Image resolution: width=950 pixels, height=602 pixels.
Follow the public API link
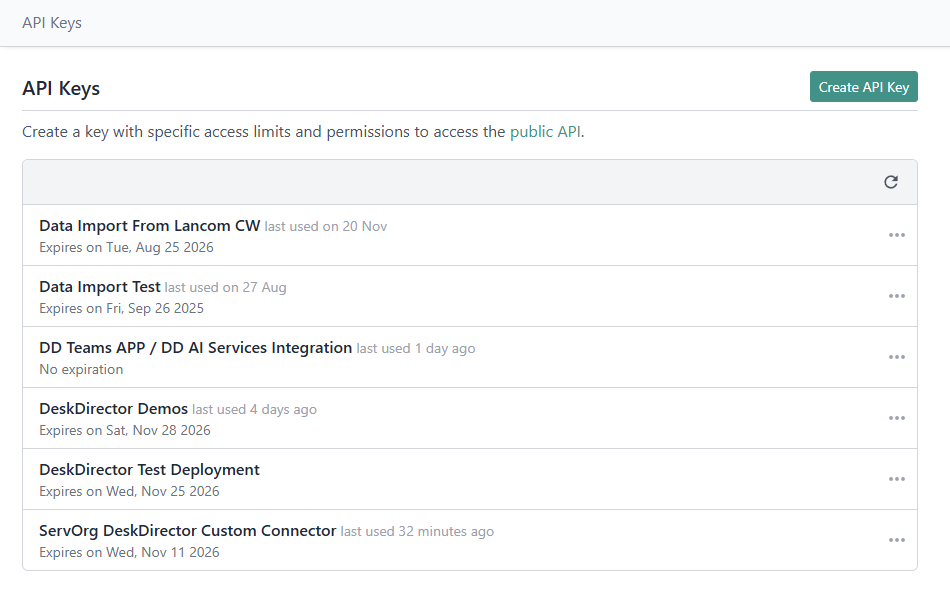point(545,131)
